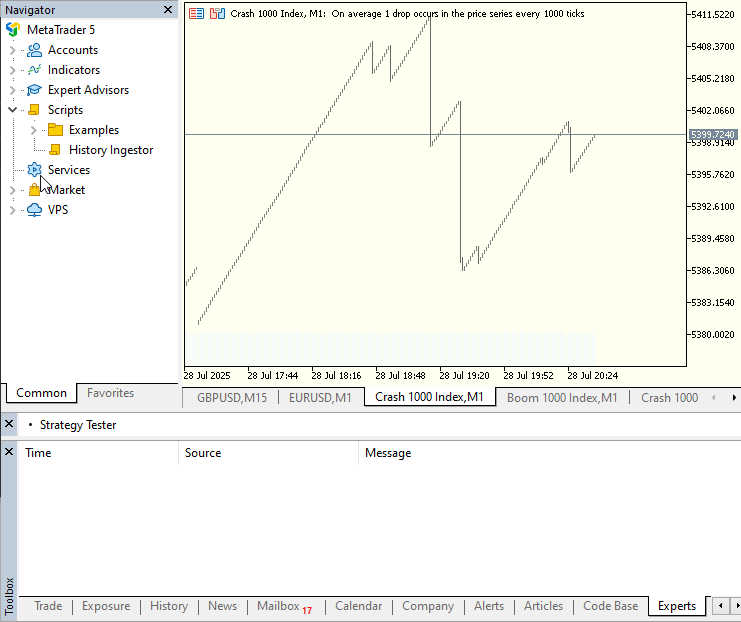This screenshot has height=622, width=741.
Task: Expand the Expert Advisors tree node
Action: 13,90
